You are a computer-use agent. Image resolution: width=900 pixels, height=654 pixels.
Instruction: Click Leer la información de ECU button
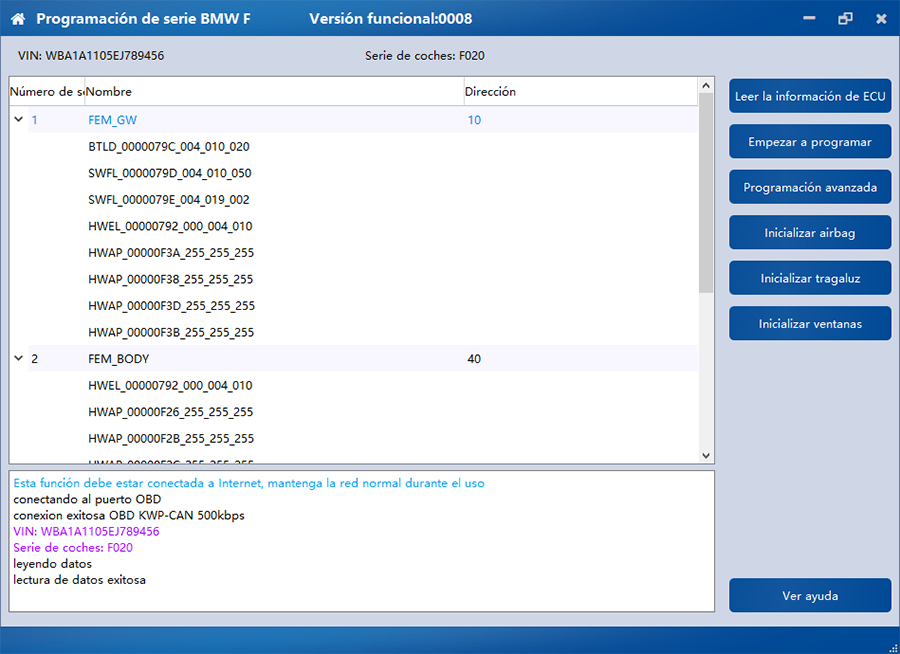click(810, 96)
